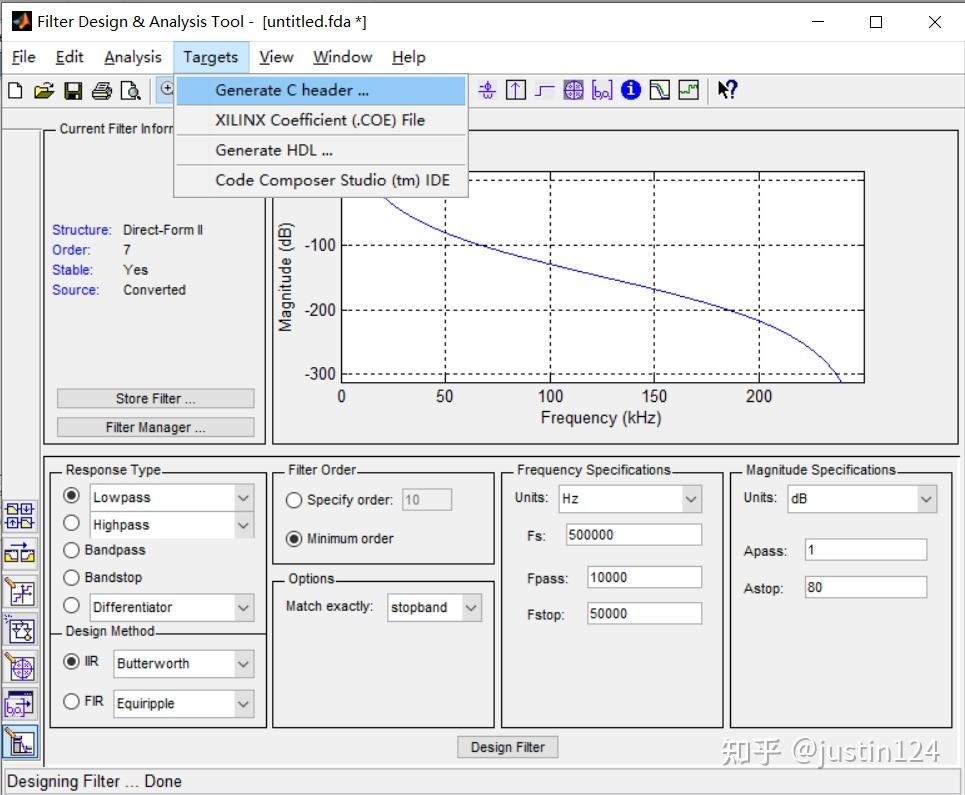
Task: Click the Design Filter sidebar panel icon
Action: coord(20,741)
